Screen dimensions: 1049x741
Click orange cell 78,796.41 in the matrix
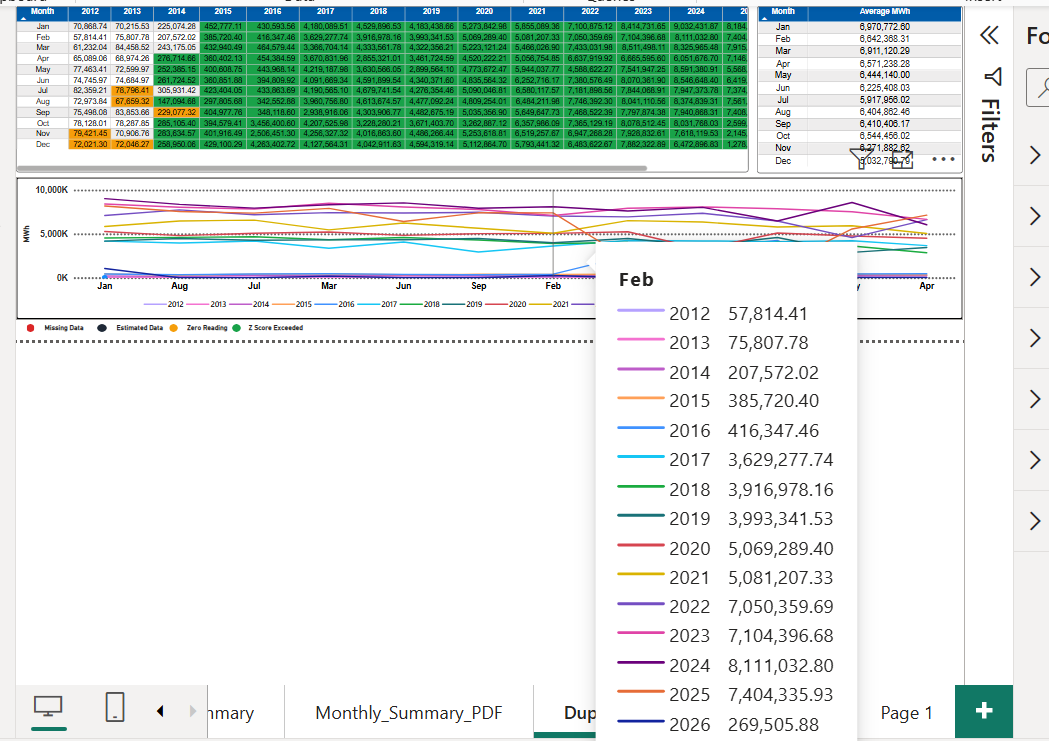click(132, 90)
